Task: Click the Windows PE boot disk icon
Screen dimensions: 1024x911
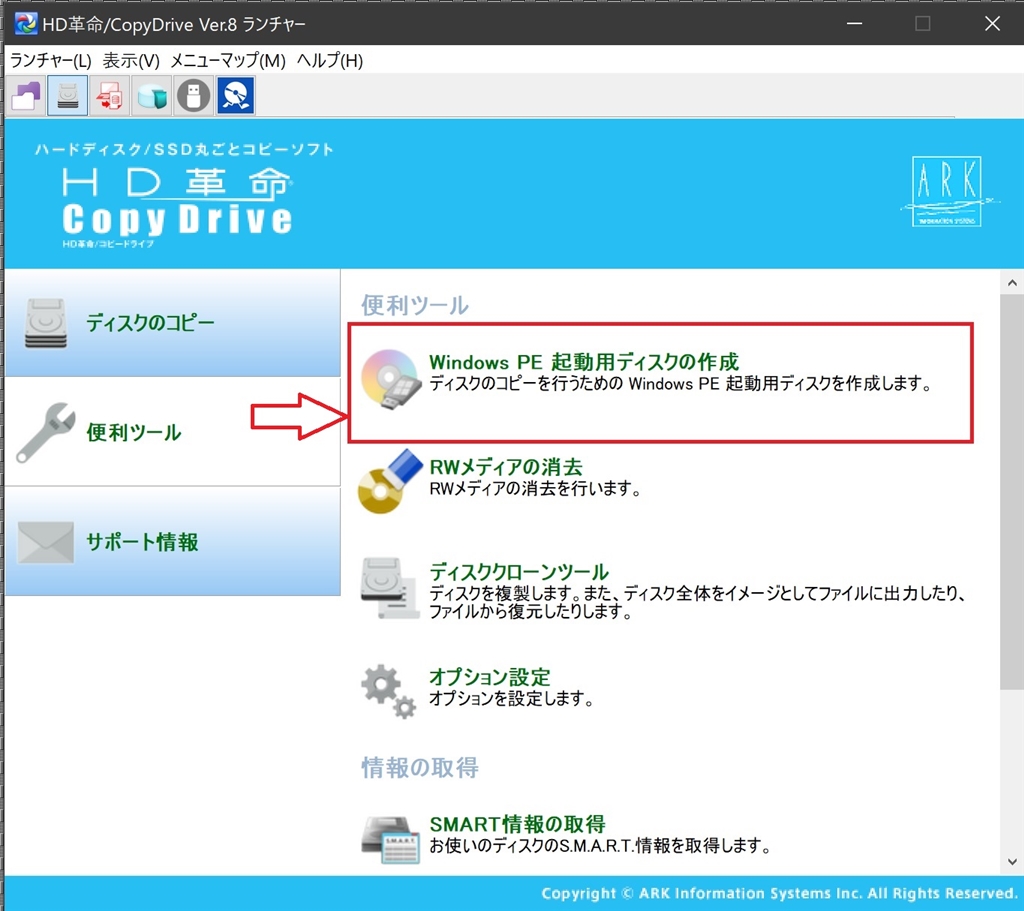Action: pyautogui.click(x=390, y=379)
